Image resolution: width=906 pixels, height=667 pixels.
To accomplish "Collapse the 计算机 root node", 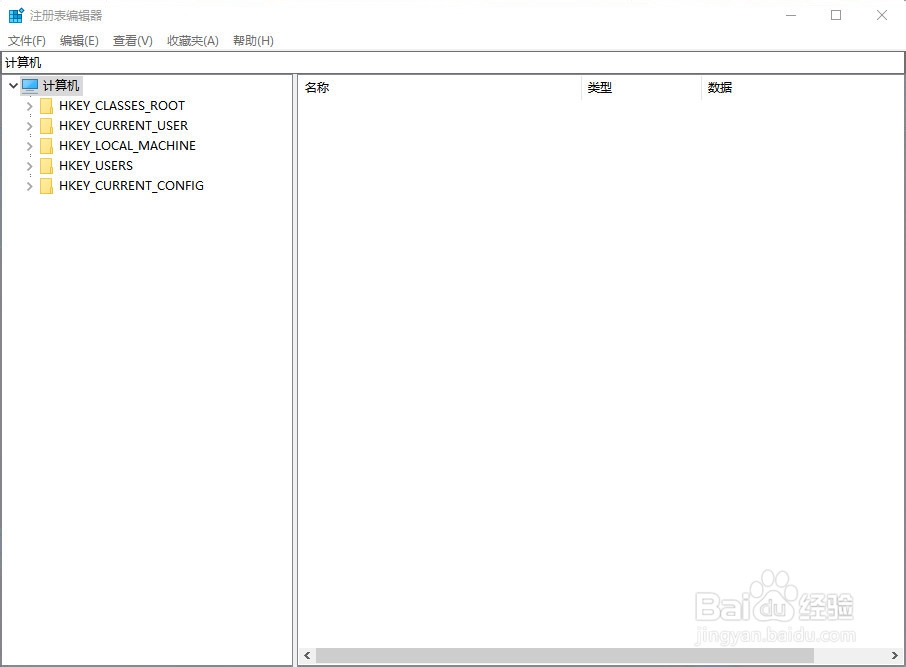I will [12, 85].
